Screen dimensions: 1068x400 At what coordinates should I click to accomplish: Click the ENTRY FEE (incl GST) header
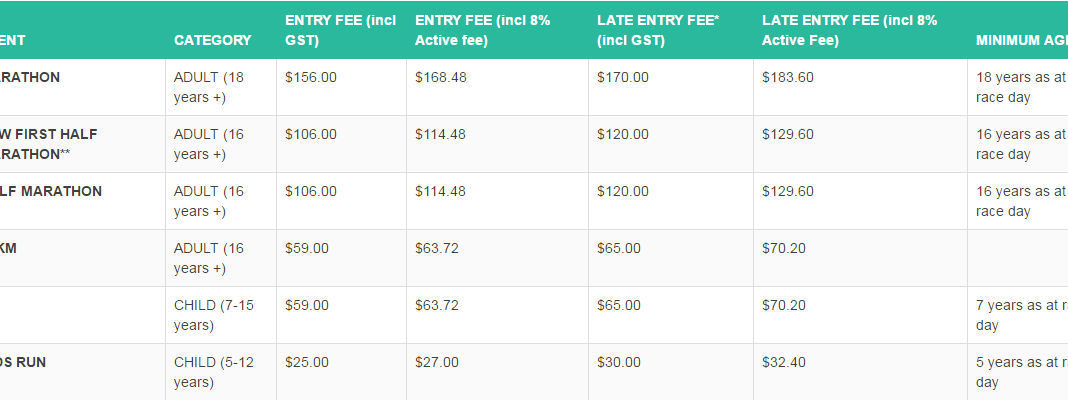coord(341,31)
